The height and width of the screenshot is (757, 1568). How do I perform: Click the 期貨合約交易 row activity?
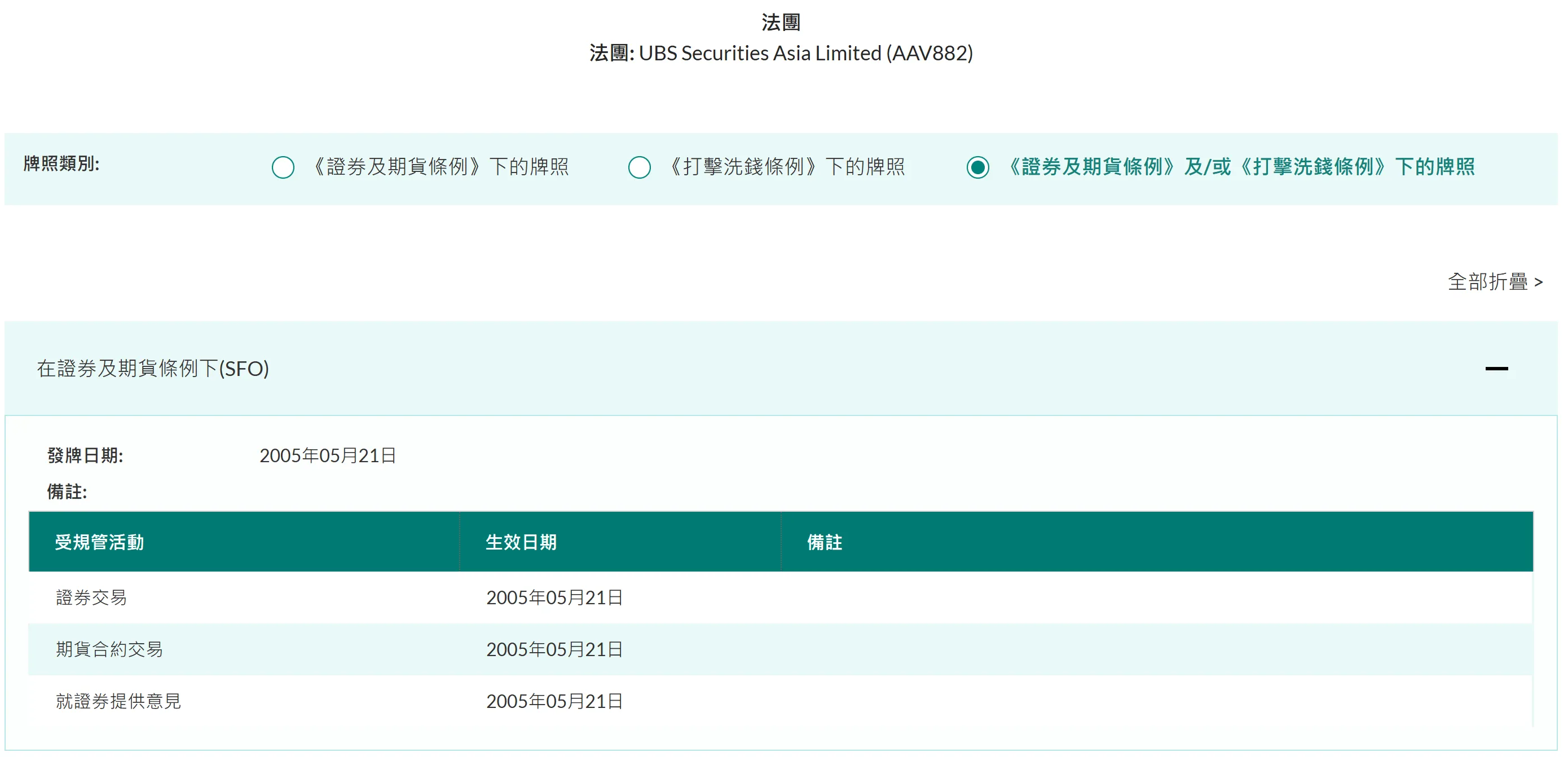(x=109, y=649)
